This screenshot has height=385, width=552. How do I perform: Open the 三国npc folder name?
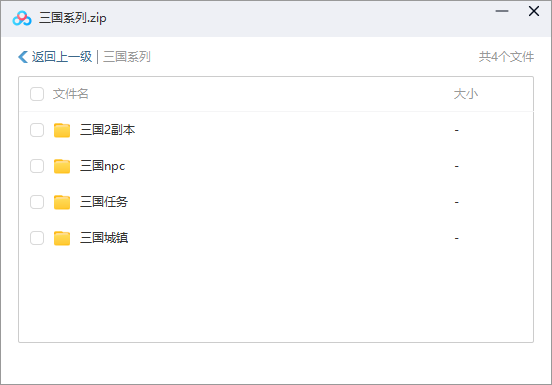[x=102, y=166]
